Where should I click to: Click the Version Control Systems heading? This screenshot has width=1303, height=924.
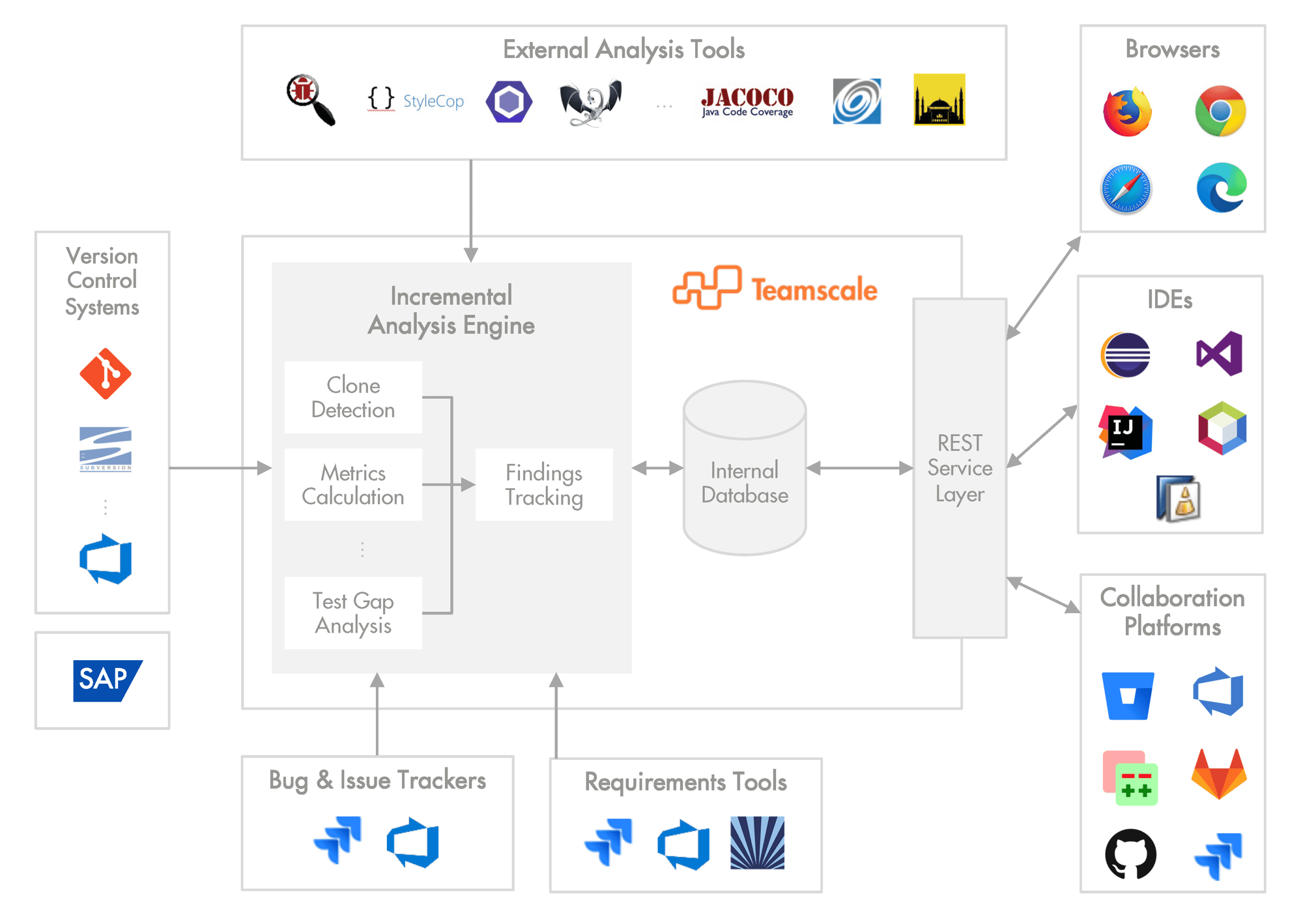[x=102, y=282]
